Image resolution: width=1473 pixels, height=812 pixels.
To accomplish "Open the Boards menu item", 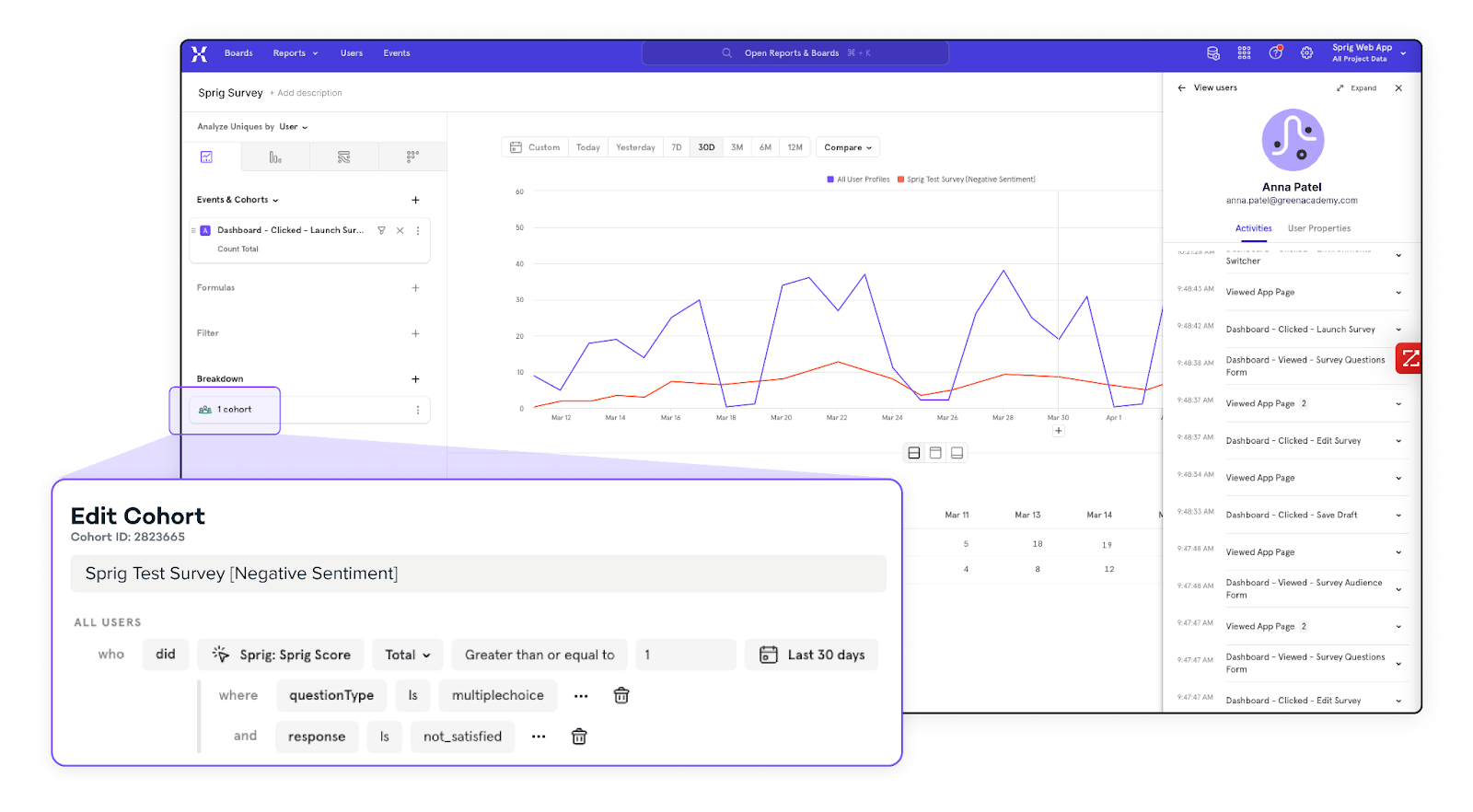I will [238, 53].
